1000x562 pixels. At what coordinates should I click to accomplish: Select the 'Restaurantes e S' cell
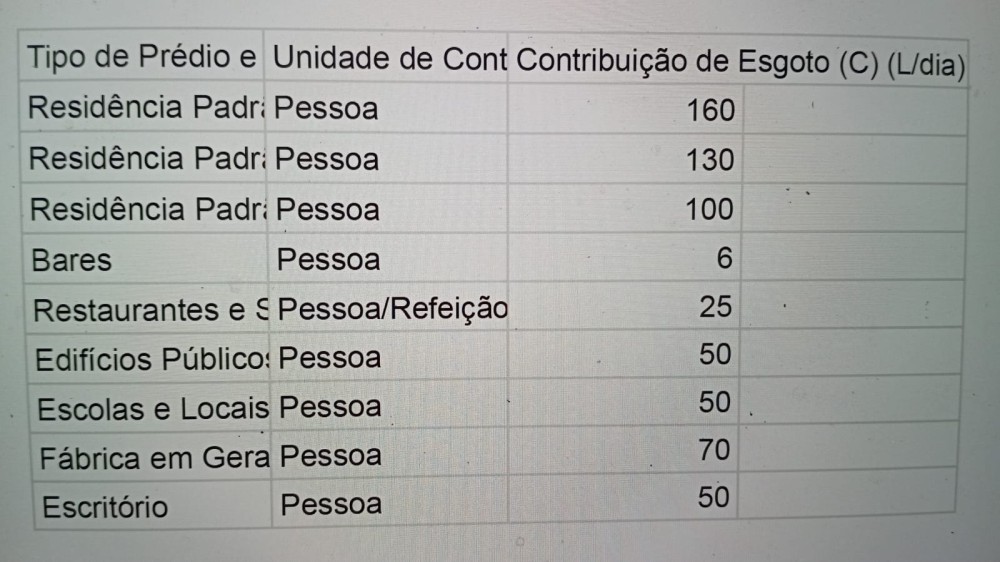pyautogui.click(x=150, y=310)
